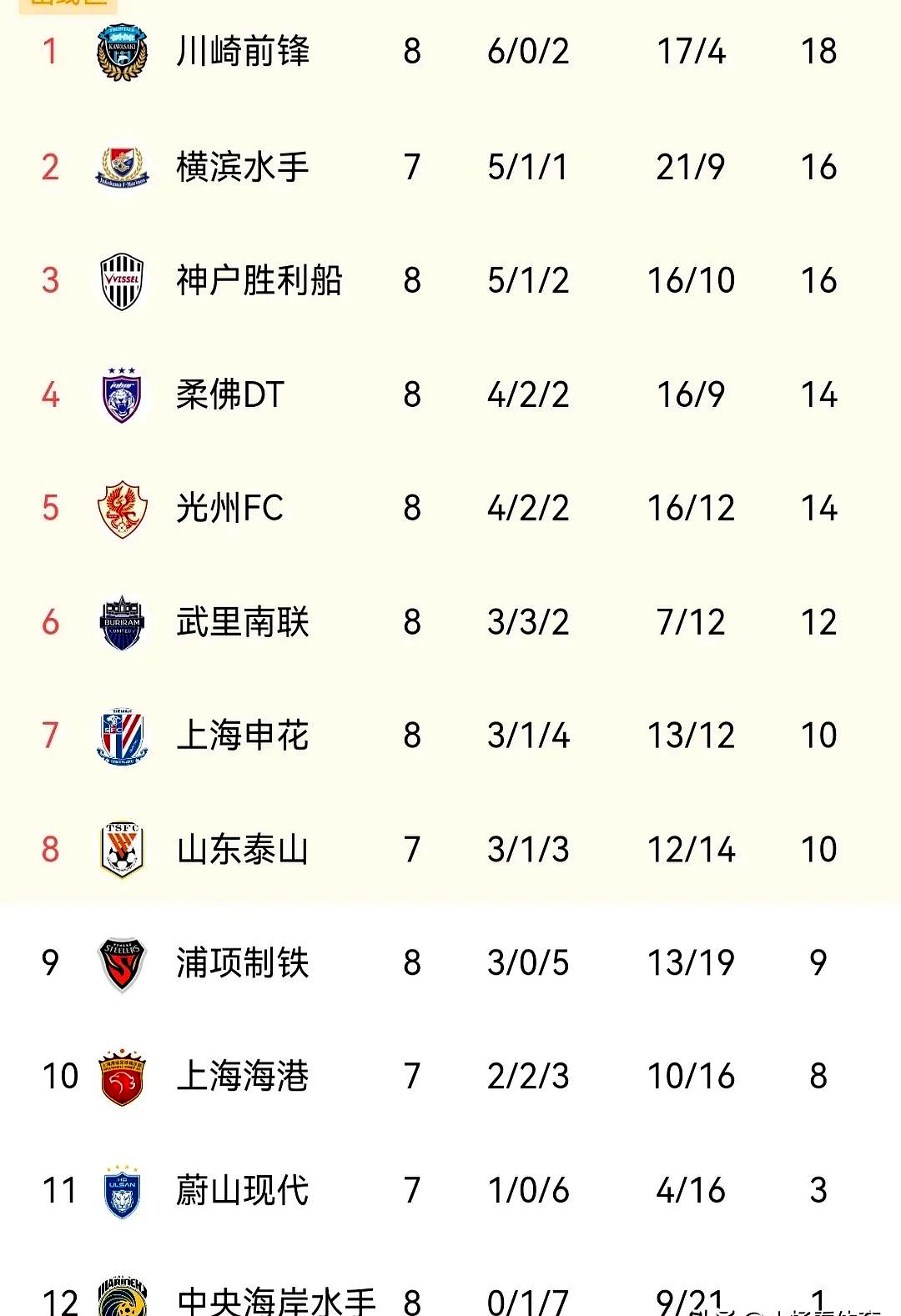Image resolution: width=901 pixels, height=1316 pixels.
Task: Open the 上海申花 team page link
Action: tap(243, 736)
